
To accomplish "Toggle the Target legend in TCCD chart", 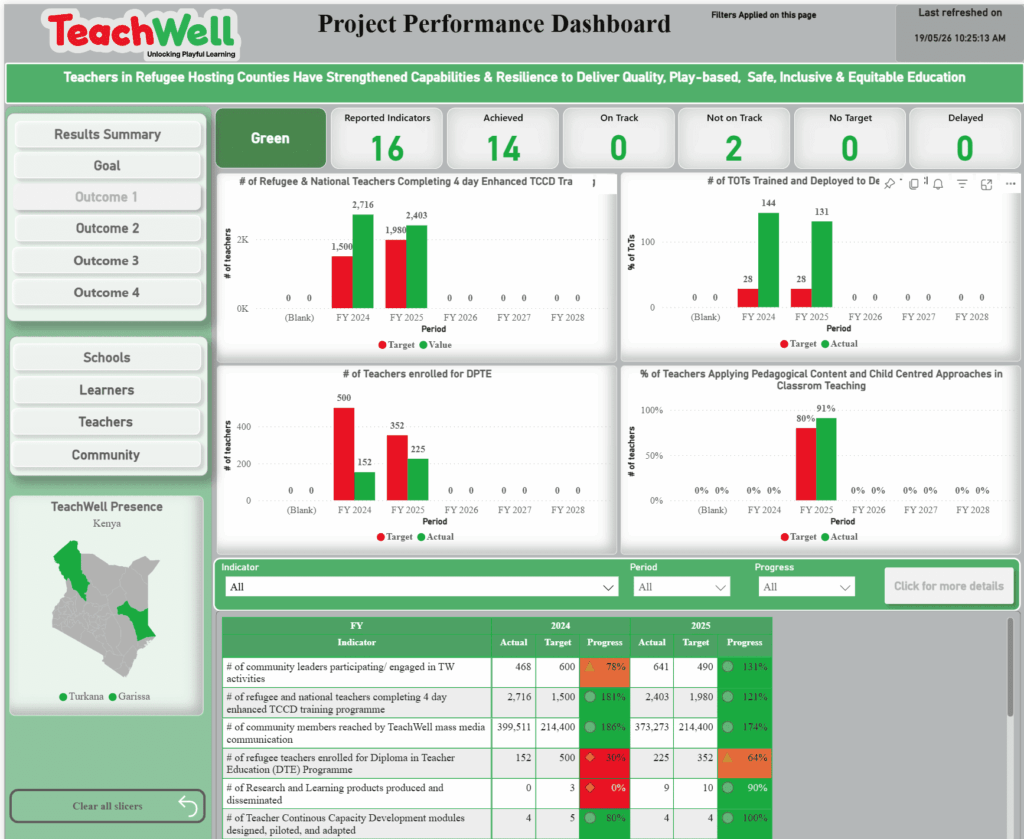I will 396,345.
